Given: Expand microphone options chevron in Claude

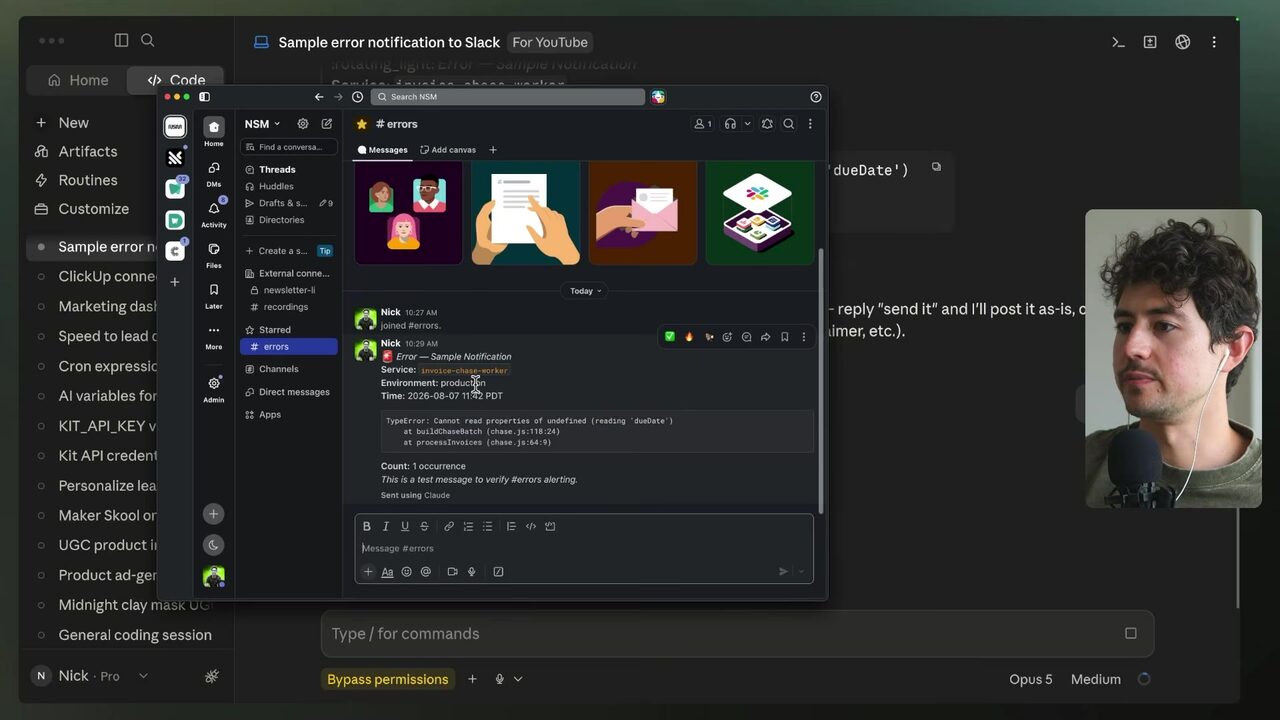Looking at the screenshot, I should (518, 679).
